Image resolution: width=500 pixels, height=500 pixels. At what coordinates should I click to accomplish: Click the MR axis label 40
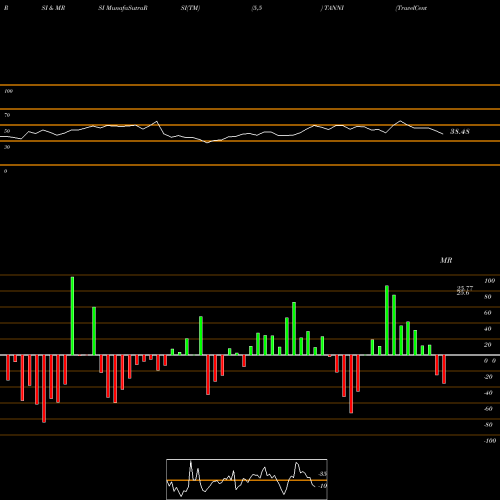click(488, 329)
